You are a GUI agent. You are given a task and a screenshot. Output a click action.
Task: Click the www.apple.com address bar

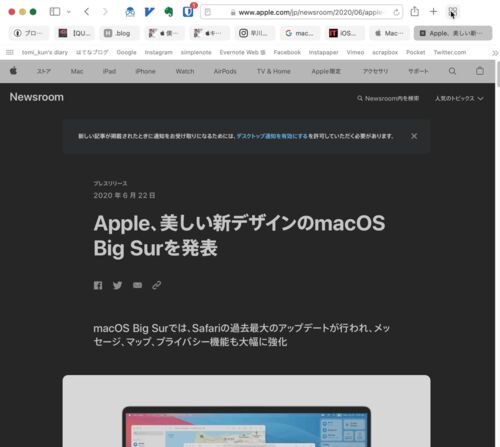[x=301, y=12]
